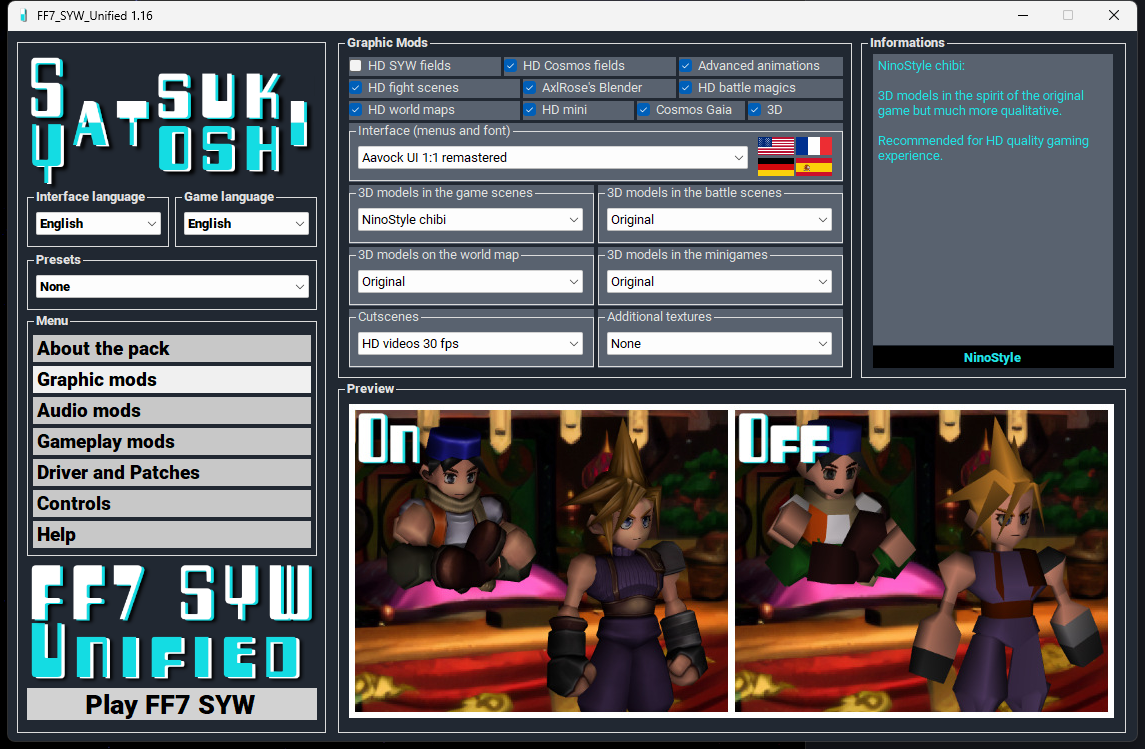
Task: Click the Off preview image
Action: 922,561
